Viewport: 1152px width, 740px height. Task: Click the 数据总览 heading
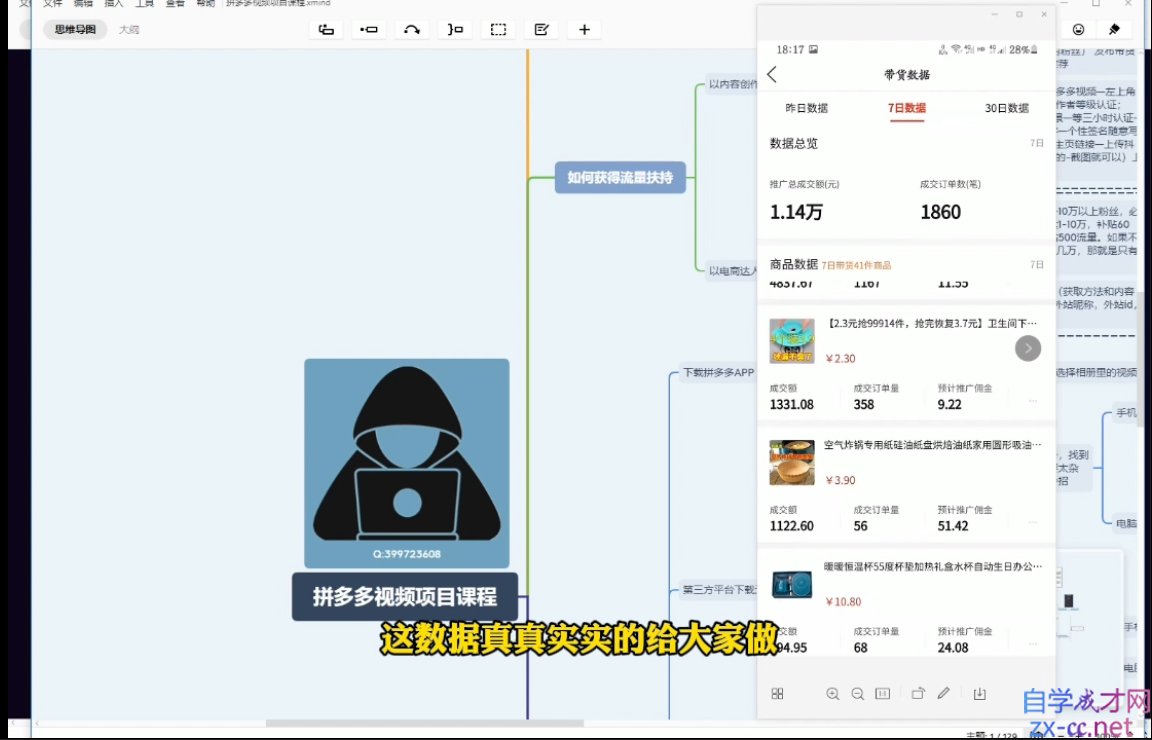793,143
